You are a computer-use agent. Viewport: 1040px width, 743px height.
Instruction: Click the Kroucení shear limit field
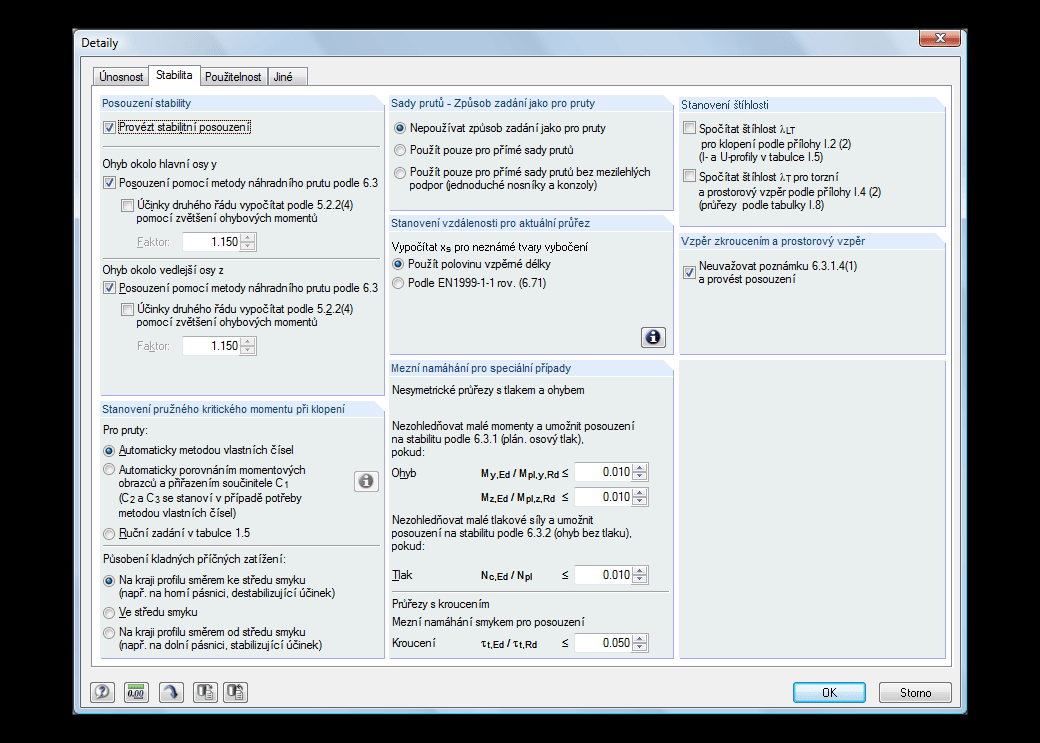coord(603,643)
